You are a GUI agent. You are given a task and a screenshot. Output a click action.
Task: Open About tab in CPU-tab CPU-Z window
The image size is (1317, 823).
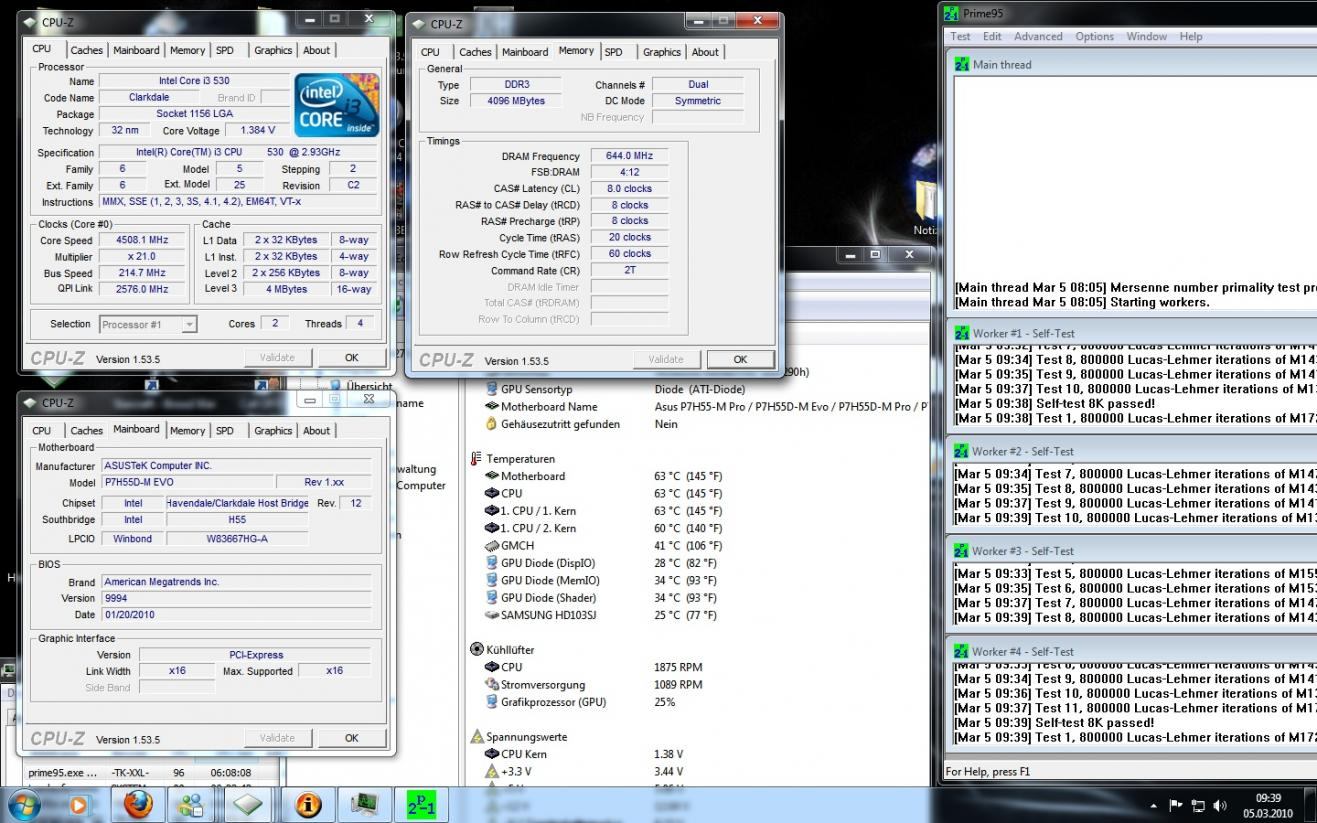(x=316, y=50)
